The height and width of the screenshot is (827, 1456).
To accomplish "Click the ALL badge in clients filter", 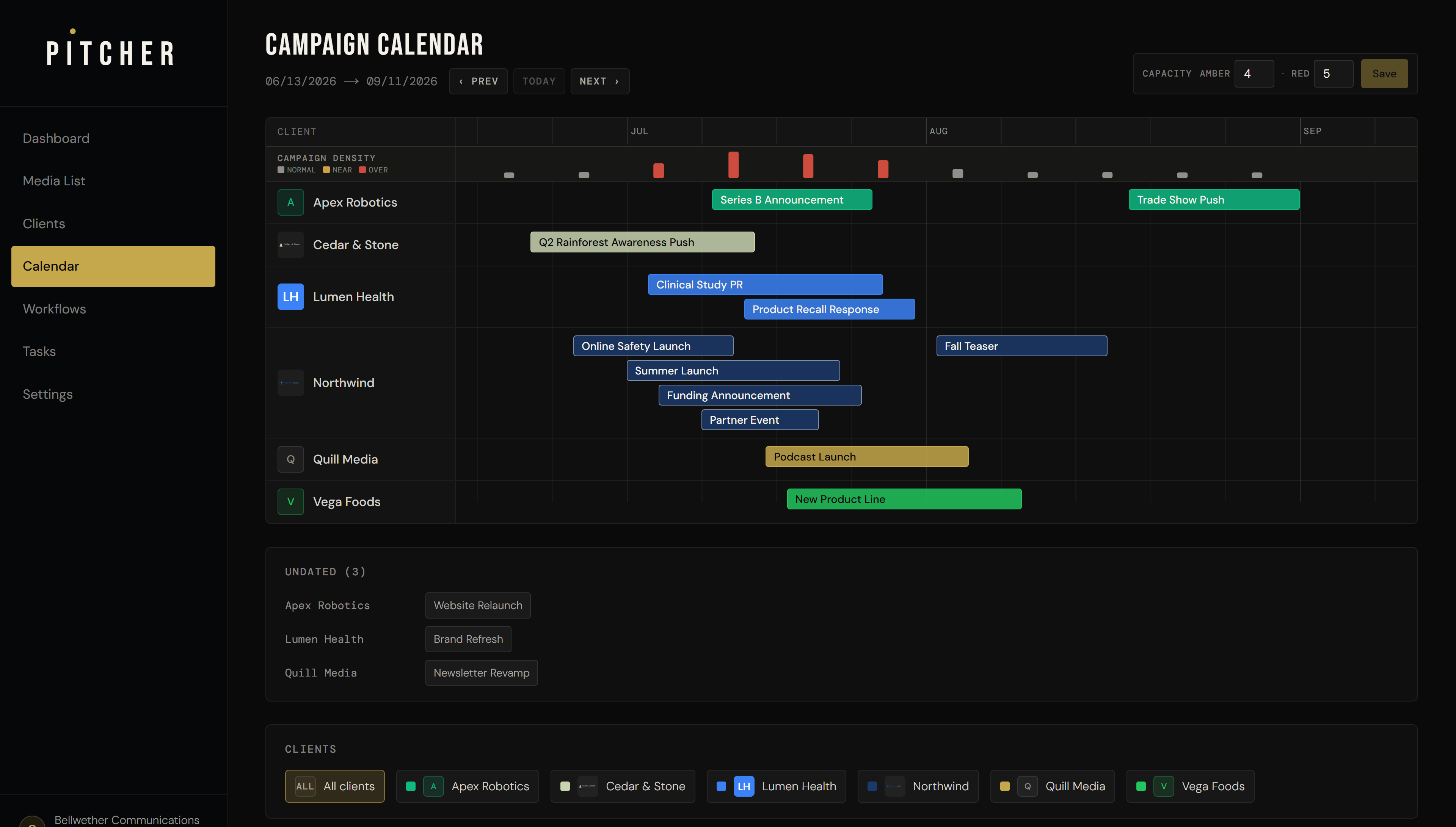I will 305,786.
